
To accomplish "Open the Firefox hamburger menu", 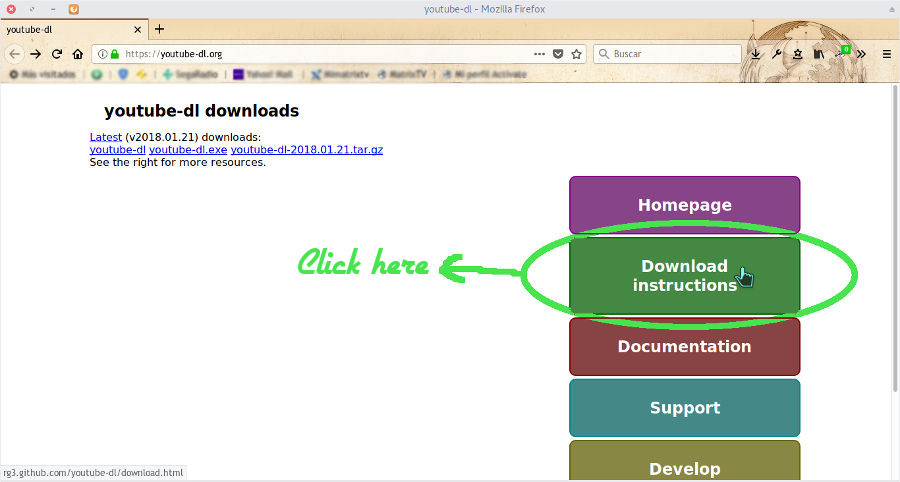I will pos(887,54).
